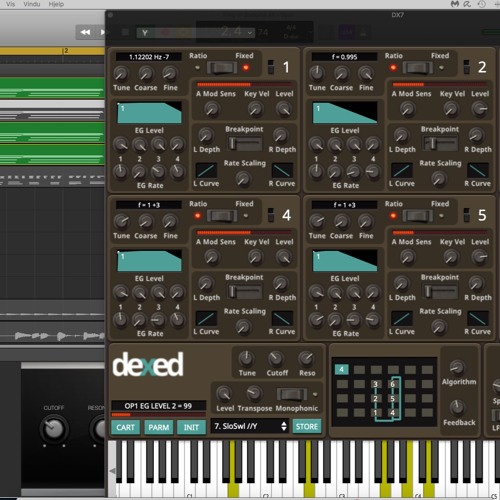Click operator 1 Tune knob
This screenshot has width=500, height=500.
tap(121, 73)
